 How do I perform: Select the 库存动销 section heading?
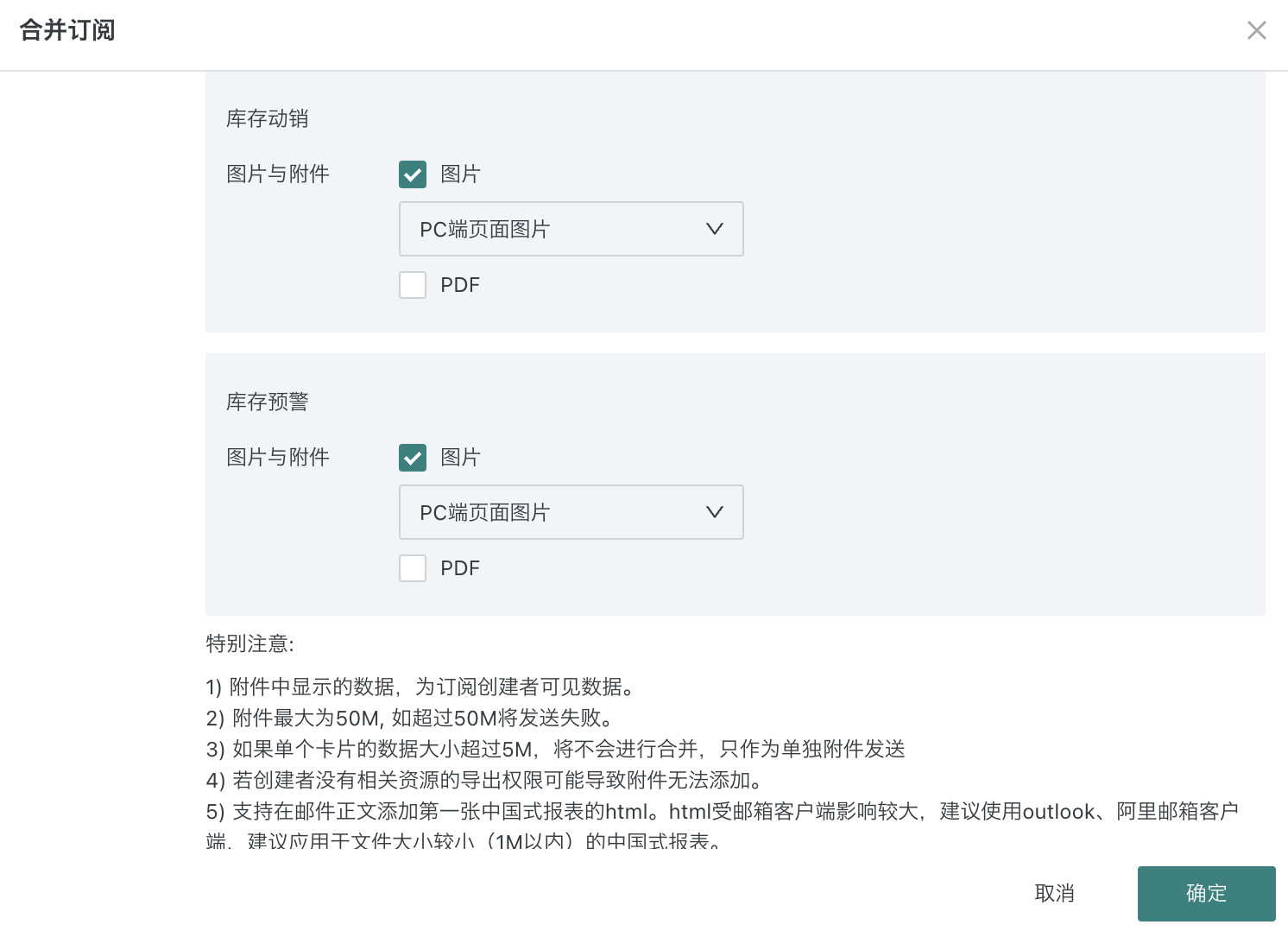coord(268,118)
